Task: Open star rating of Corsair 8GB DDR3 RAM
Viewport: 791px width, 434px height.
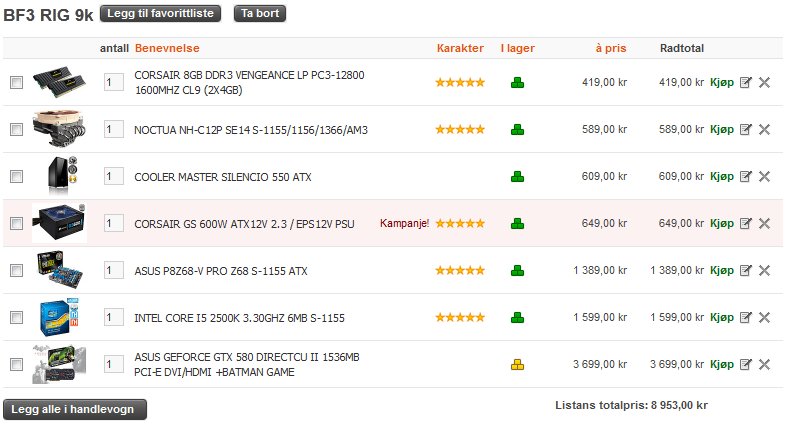Action: pyautogui.click(x=460, y=82)
